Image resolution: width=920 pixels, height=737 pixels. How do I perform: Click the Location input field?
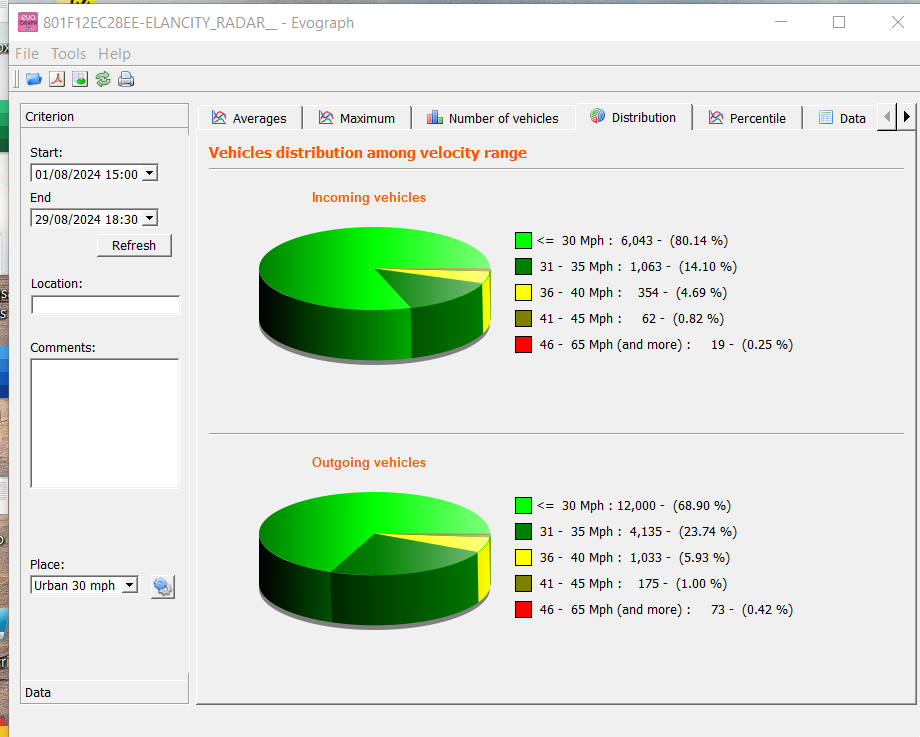tap(106, 305)
